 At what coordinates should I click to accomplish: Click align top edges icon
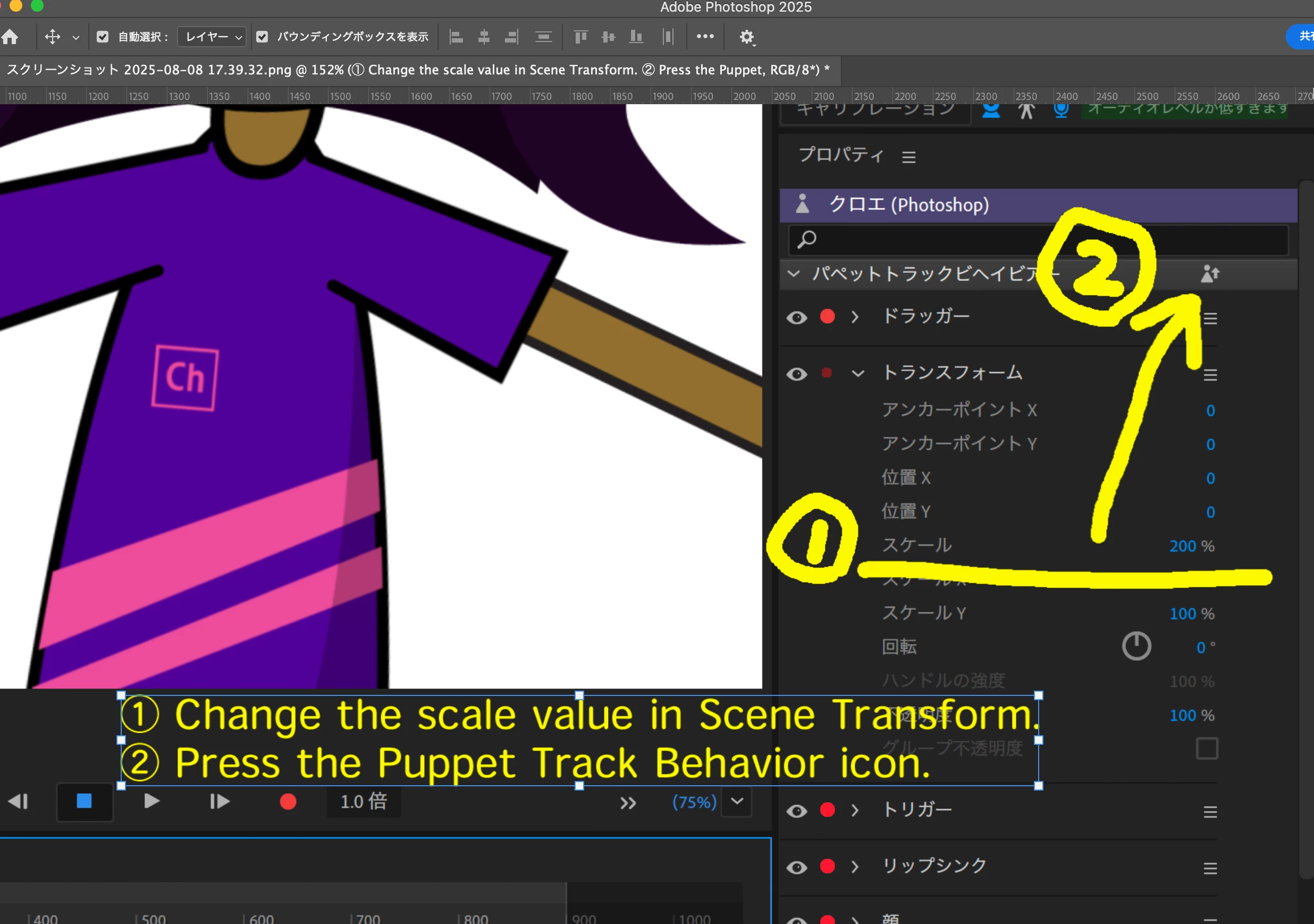pyautogui.click(x=580, y=37)
